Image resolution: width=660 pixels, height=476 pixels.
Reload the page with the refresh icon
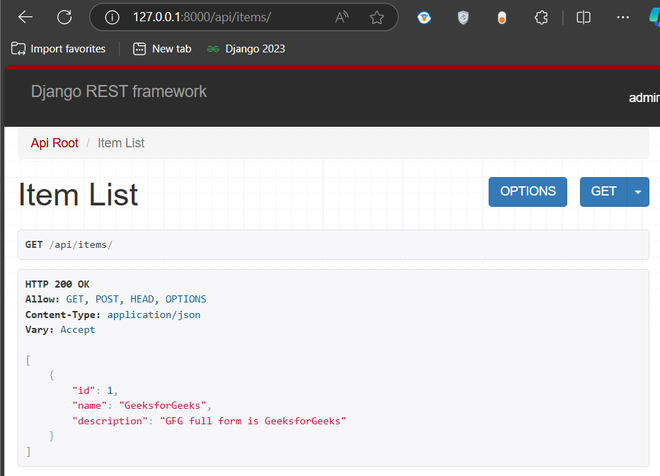click(x=65, y=18)
